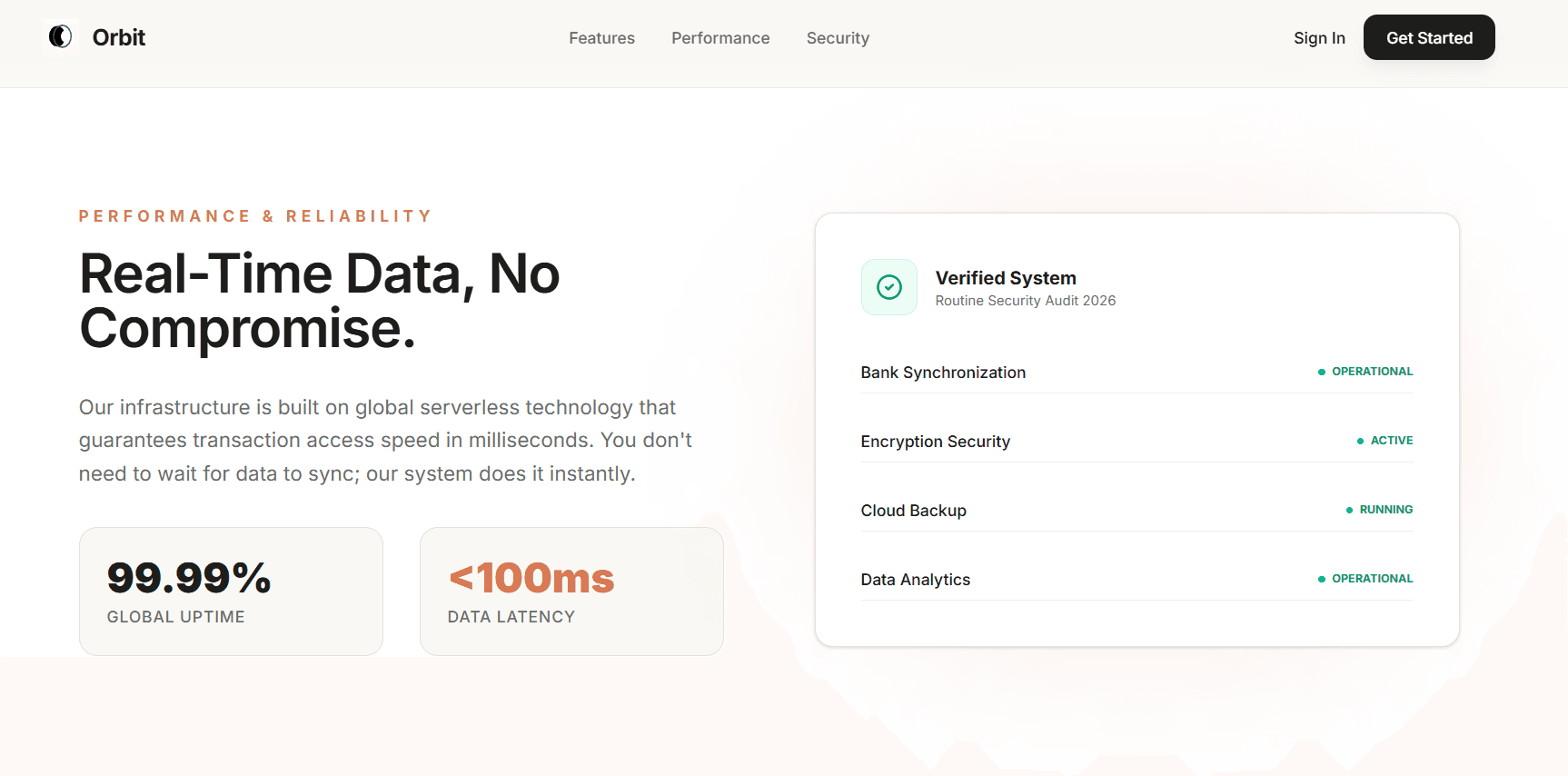
Task: Click the Data Analytics status dot
Action: click(x=1322, y=579)
